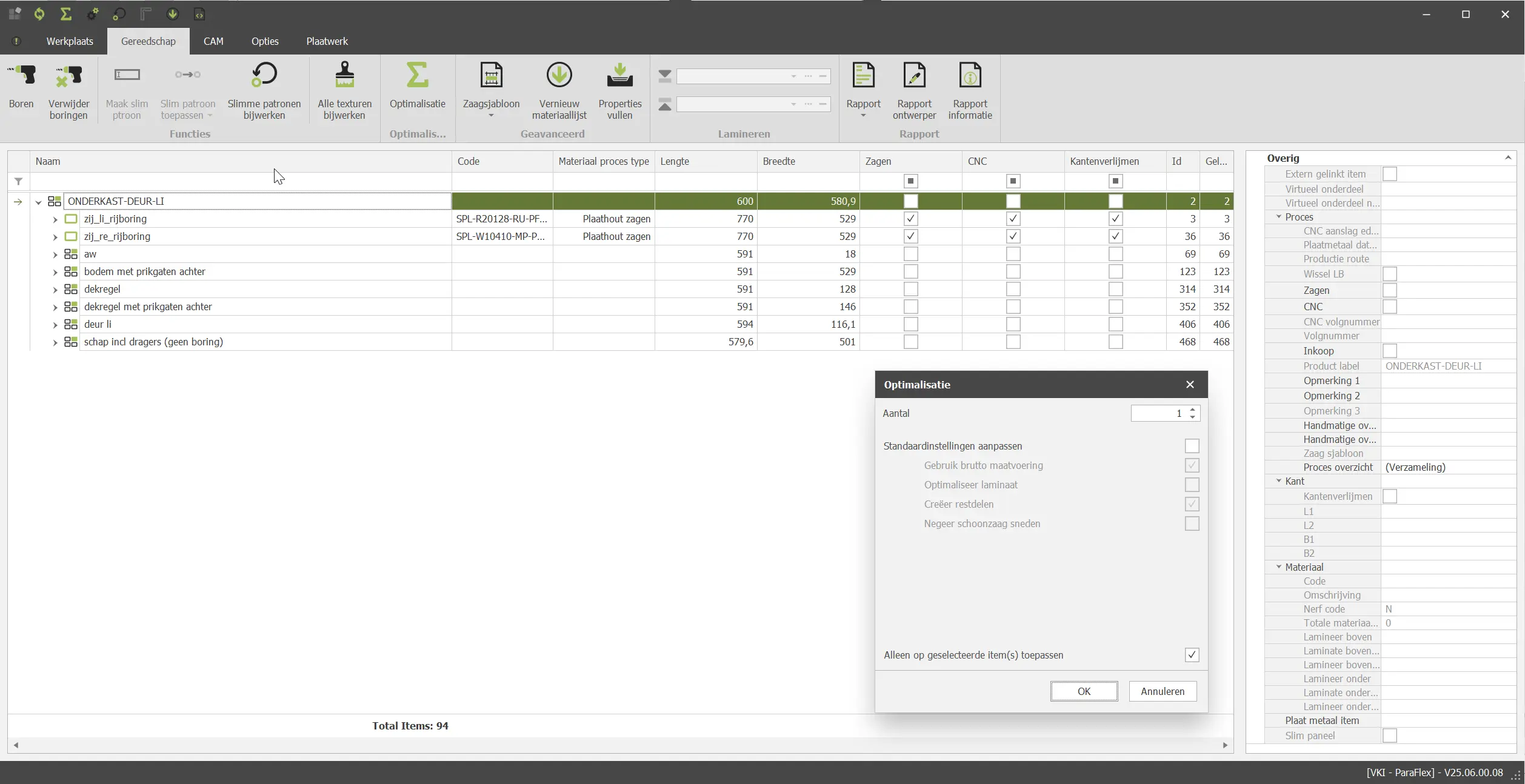Switch to the CAM tab
Image resolution: width=1525 pixels, height=784 pixels.
tap(213, 41)
